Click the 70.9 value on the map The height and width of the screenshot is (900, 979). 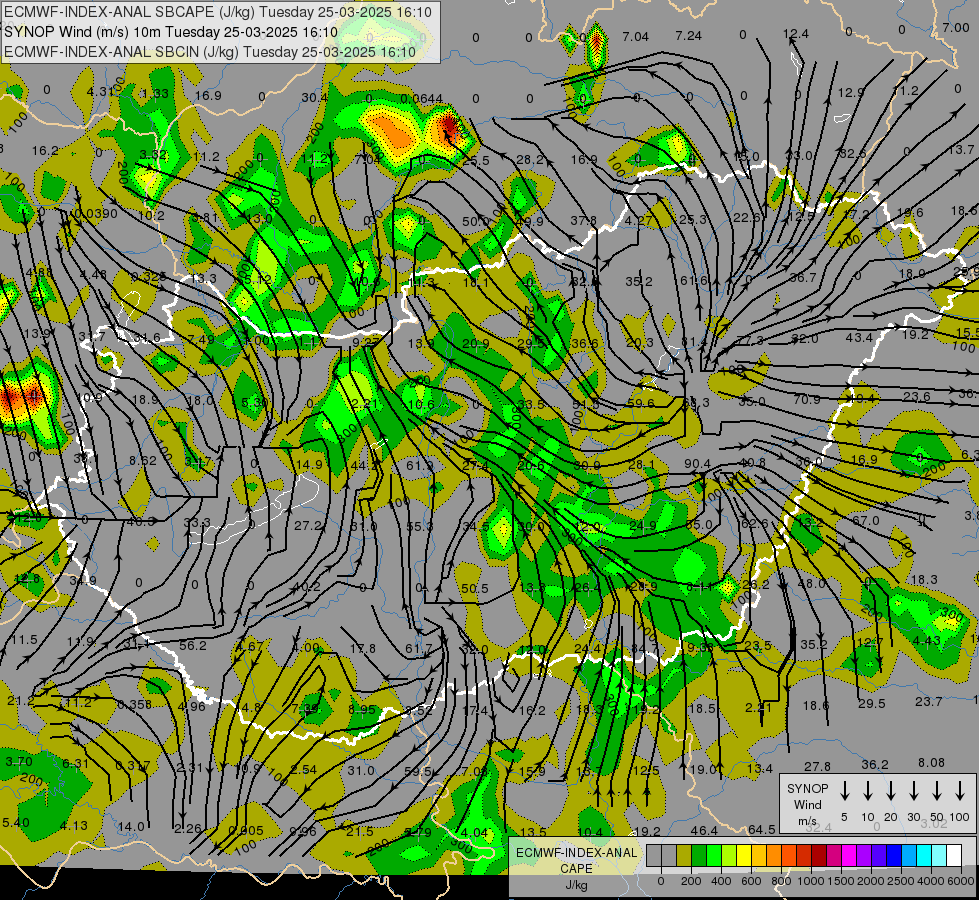[x=807, y=399]
